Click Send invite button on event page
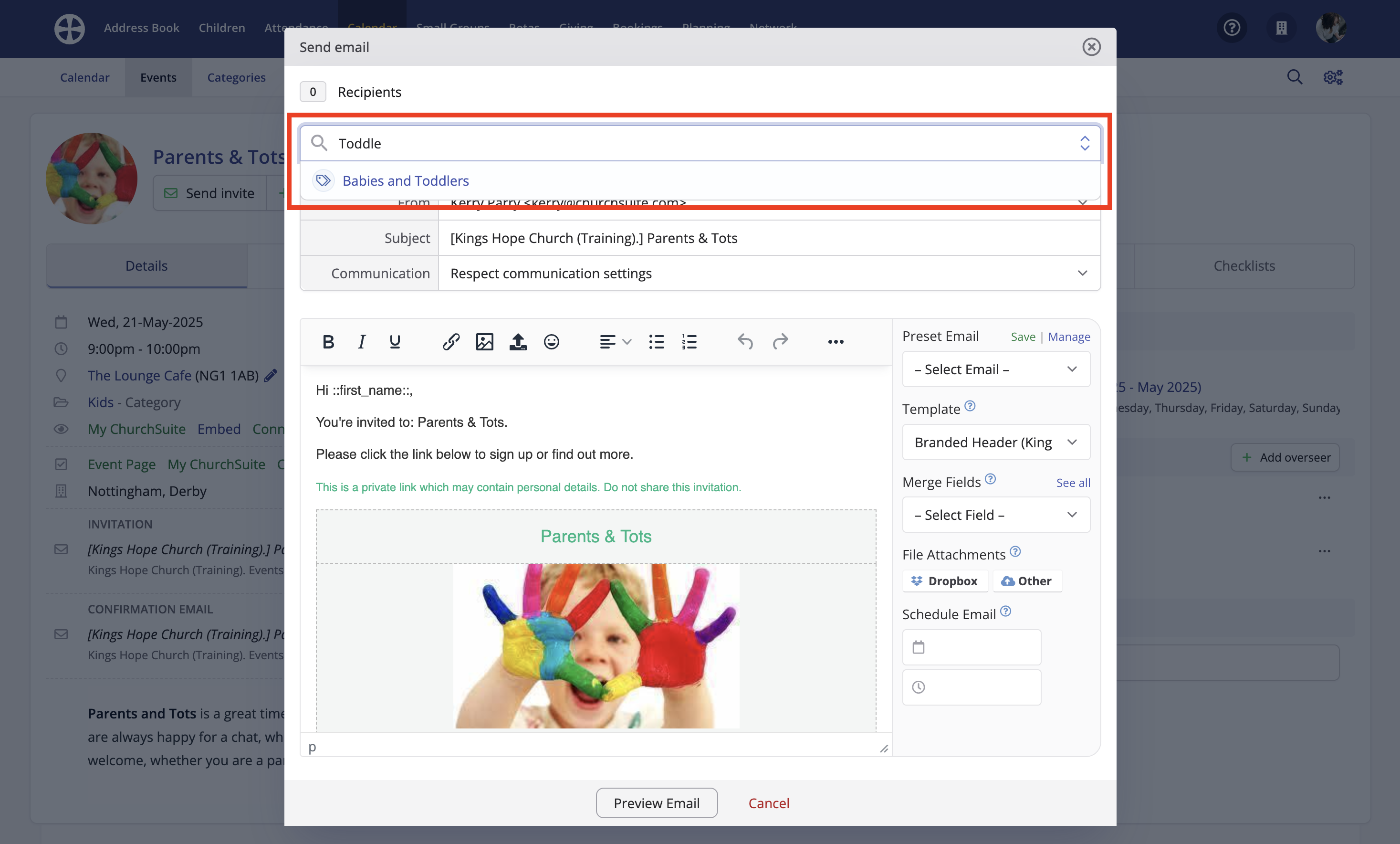Viewport: 1400px width, 844px height. (x=209, y=193)
